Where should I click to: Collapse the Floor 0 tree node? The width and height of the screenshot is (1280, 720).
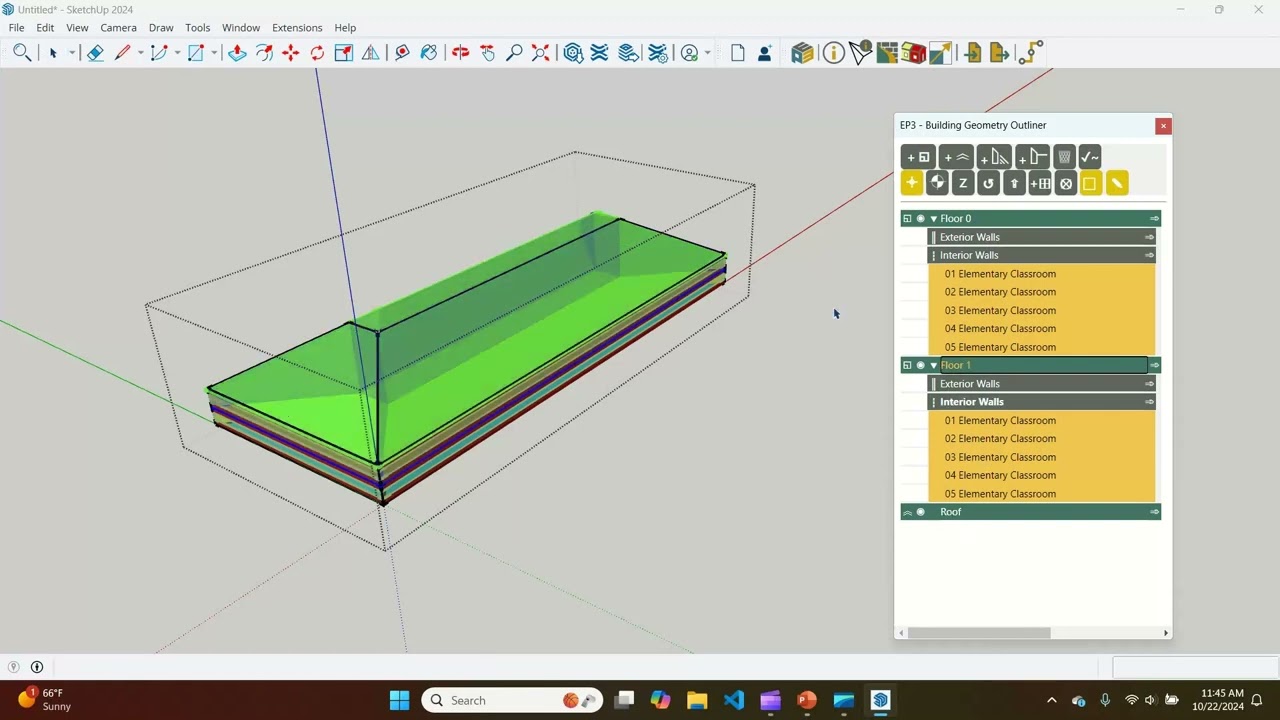coord(934,219)
